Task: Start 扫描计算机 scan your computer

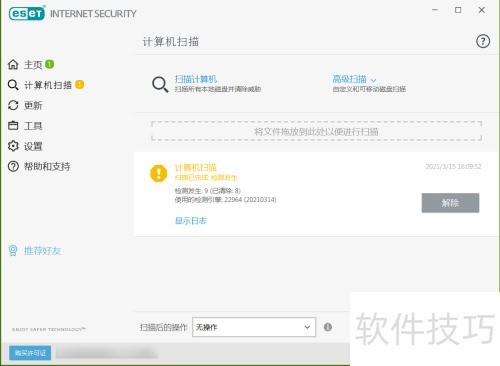Action: pyautogui.click(x=196, y=79)
